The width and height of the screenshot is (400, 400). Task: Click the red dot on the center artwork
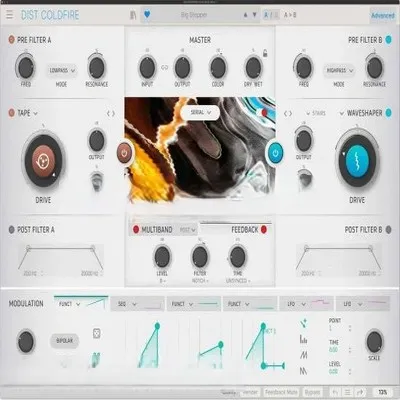(x=265, y=113)
